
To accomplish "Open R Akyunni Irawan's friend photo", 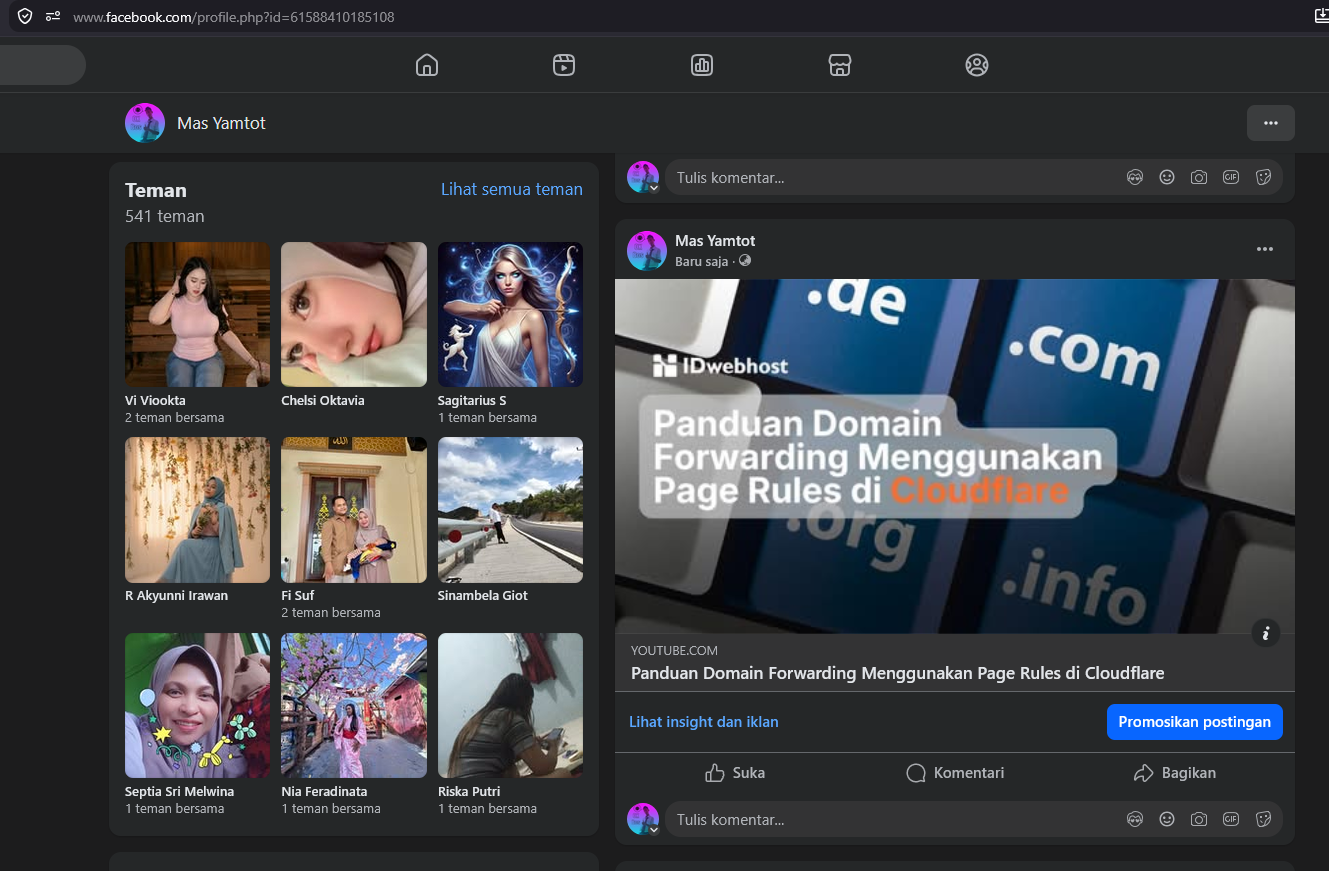I will pyautogui.click(x=197, y=510).
